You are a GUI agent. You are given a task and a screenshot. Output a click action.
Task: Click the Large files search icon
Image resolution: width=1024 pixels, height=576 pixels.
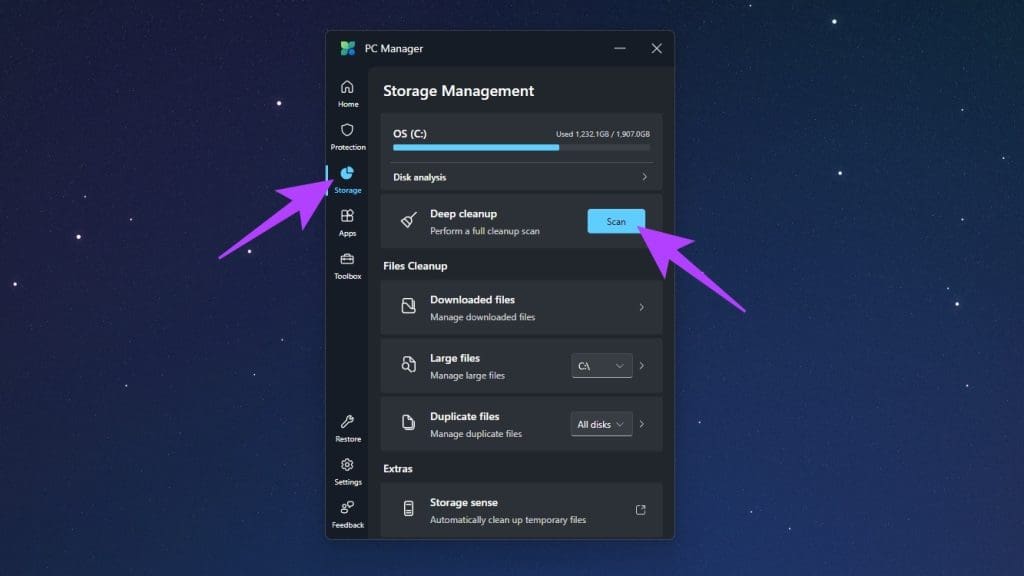click(408, 364)
